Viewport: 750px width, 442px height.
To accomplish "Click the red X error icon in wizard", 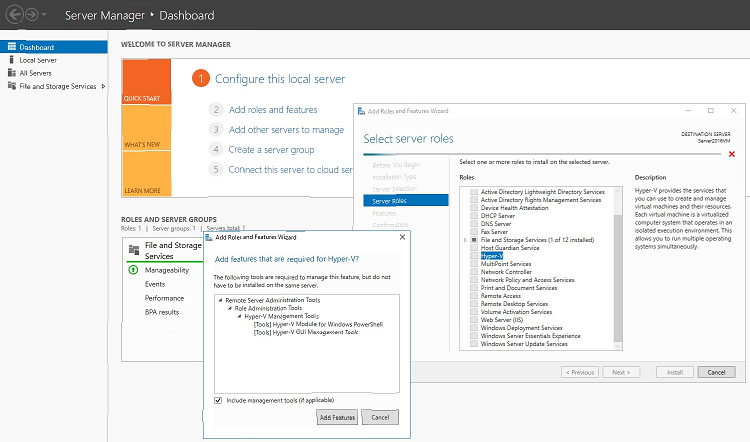I will point(731,154).
